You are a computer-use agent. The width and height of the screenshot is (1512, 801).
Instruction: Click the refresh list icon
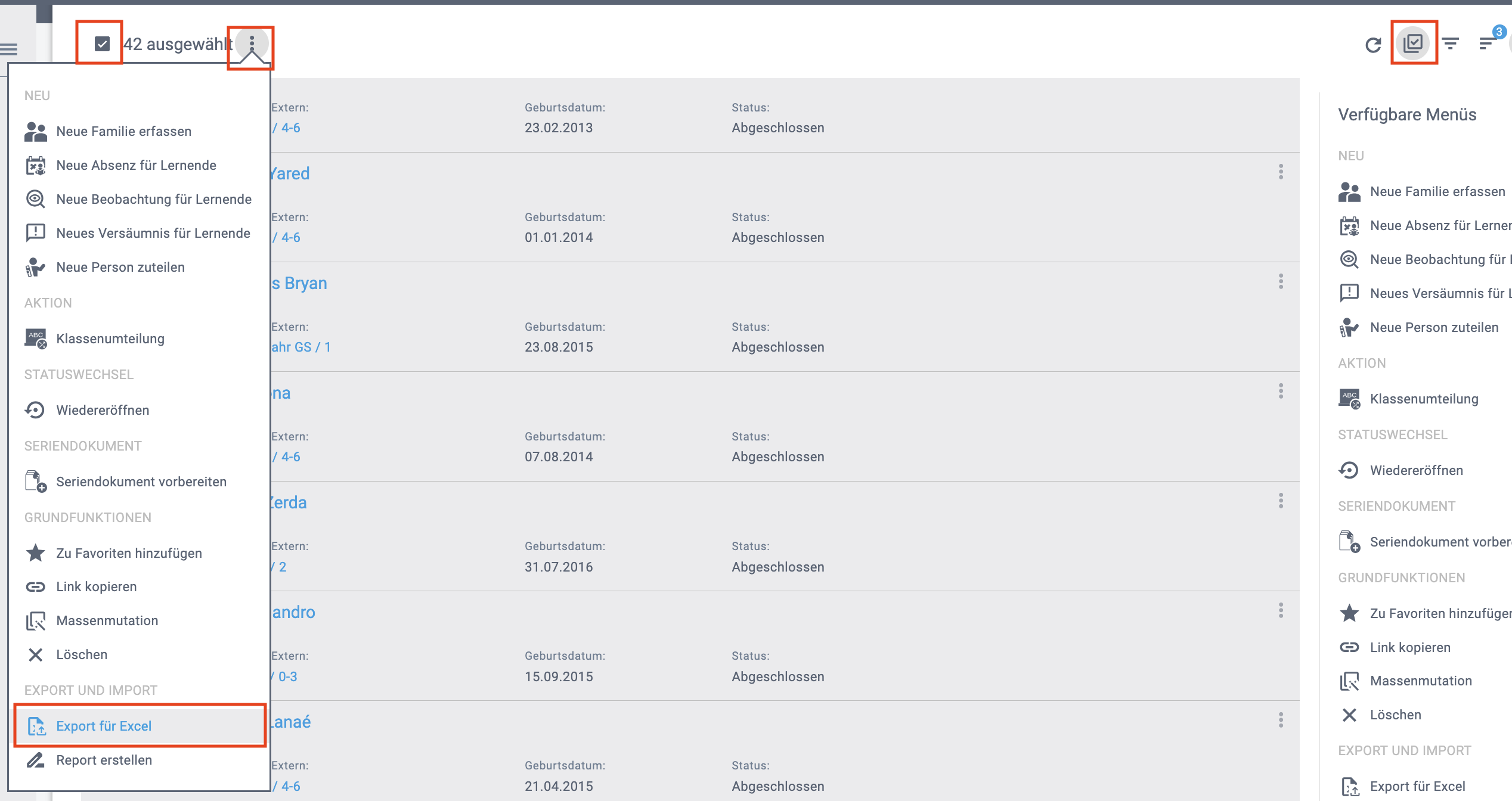coord(1373,44)
